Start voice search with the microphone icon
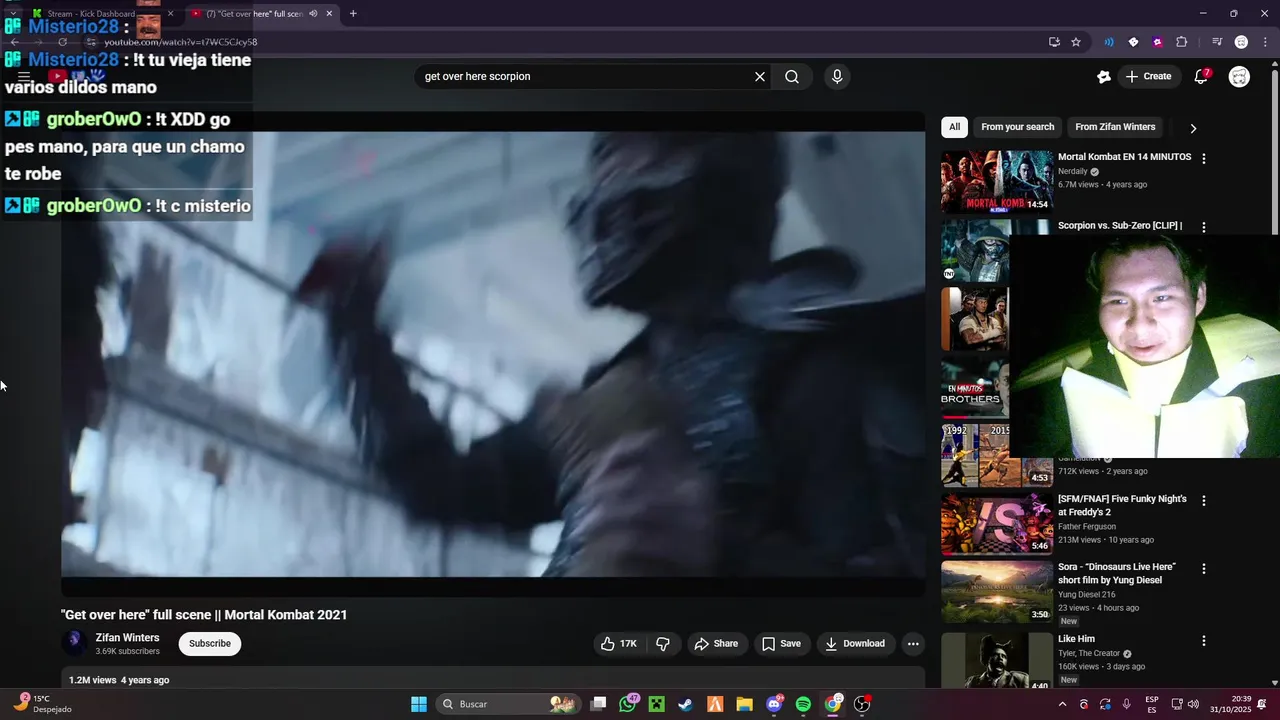The width and height of the screenshot is (1280, 720). click(x=837, y=77)
